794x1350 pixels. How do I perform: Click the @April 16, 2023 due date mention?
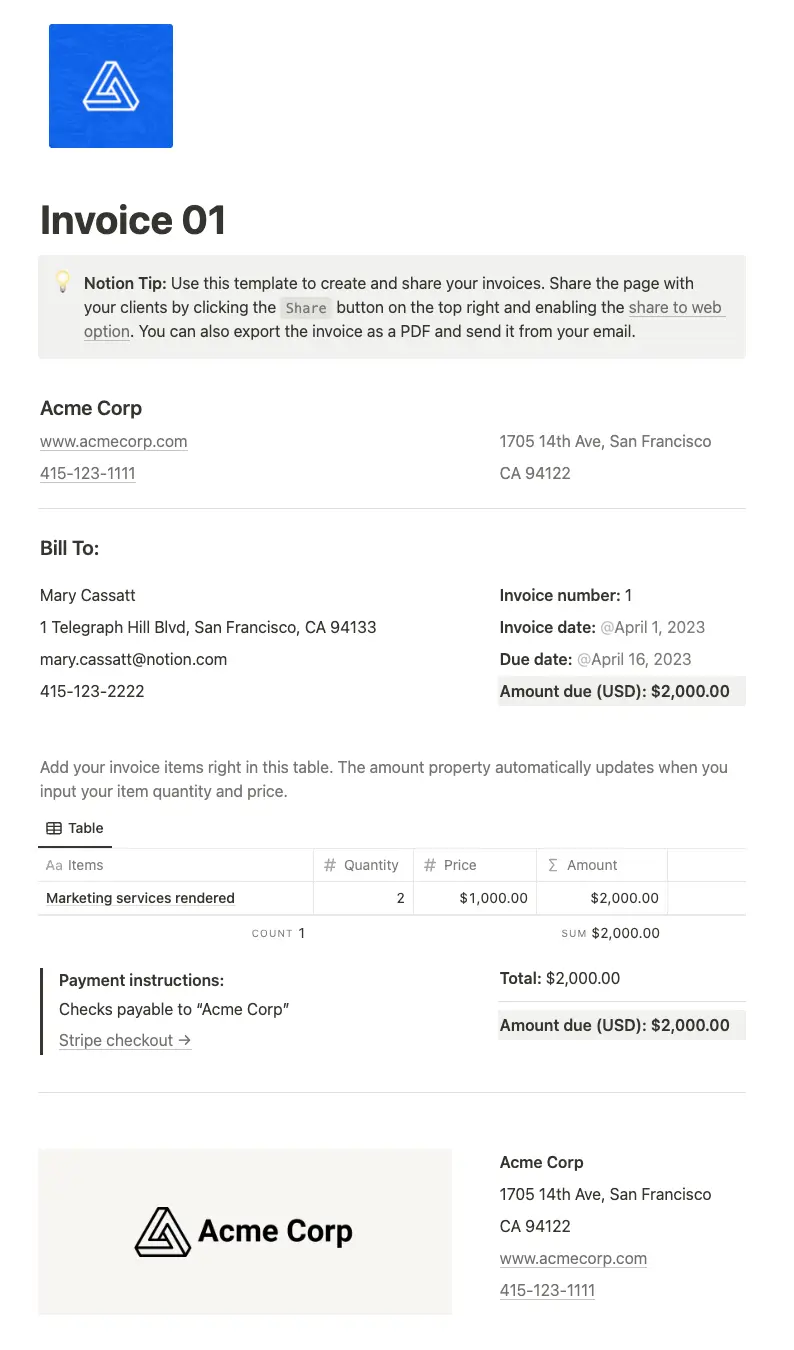pyautogui.click(x=637, y=659)
